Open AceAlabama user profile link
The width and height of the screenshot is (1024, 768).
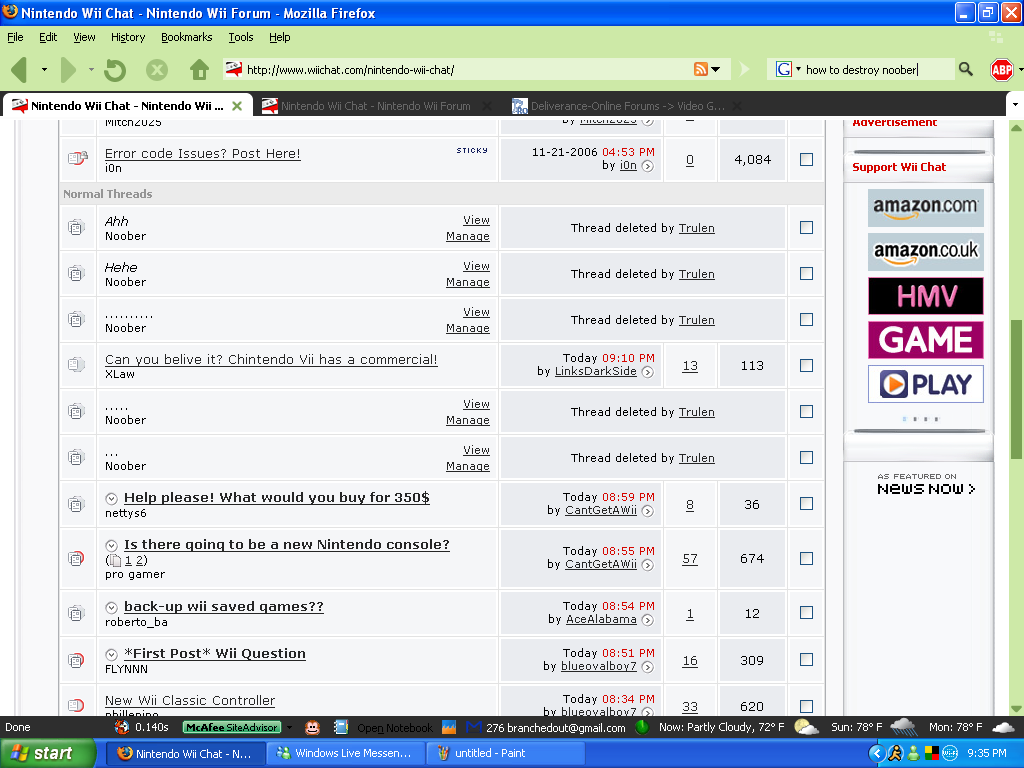601,619
